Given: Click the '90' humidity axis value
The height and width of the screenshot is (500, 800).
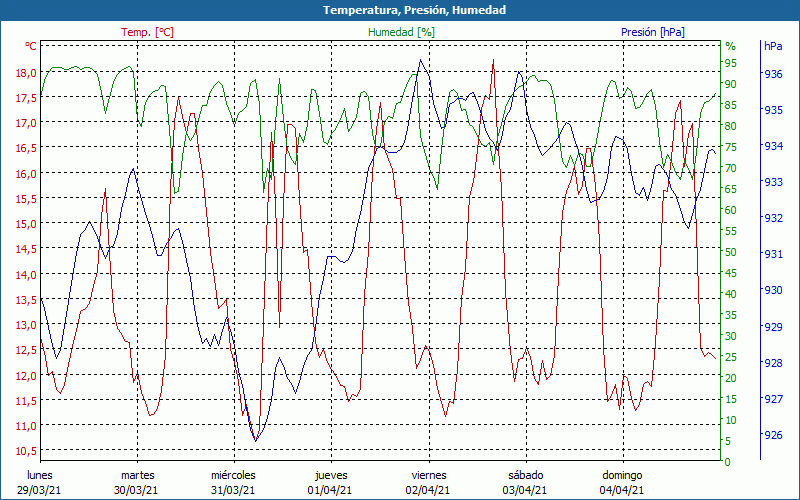Looking at the screenshot, I should point(731,84).
